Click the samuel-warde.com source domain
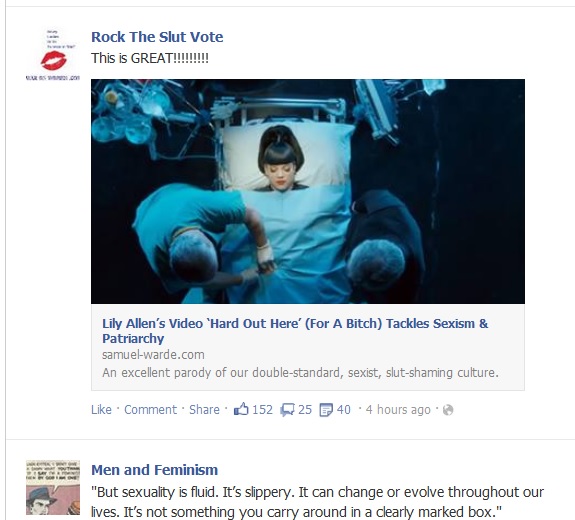 tap(153, 355)
